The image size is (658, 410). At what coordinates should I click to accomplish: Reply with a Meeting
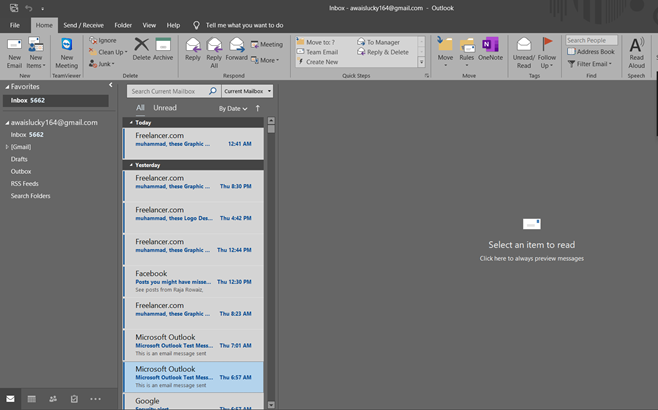tap(267, 44)
